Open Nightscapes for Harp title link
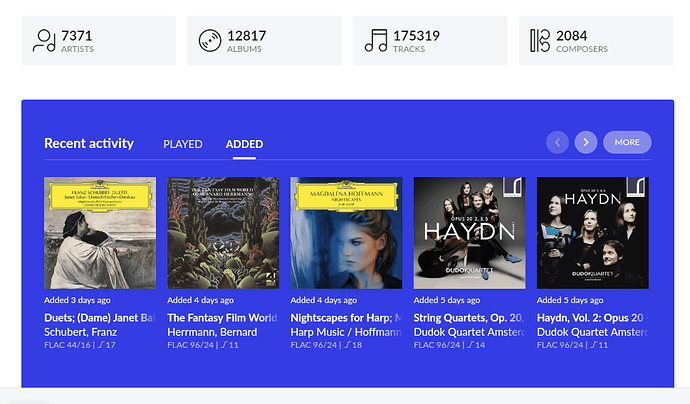The width and height of the screenshot is (690, 404). coord(346,318)
